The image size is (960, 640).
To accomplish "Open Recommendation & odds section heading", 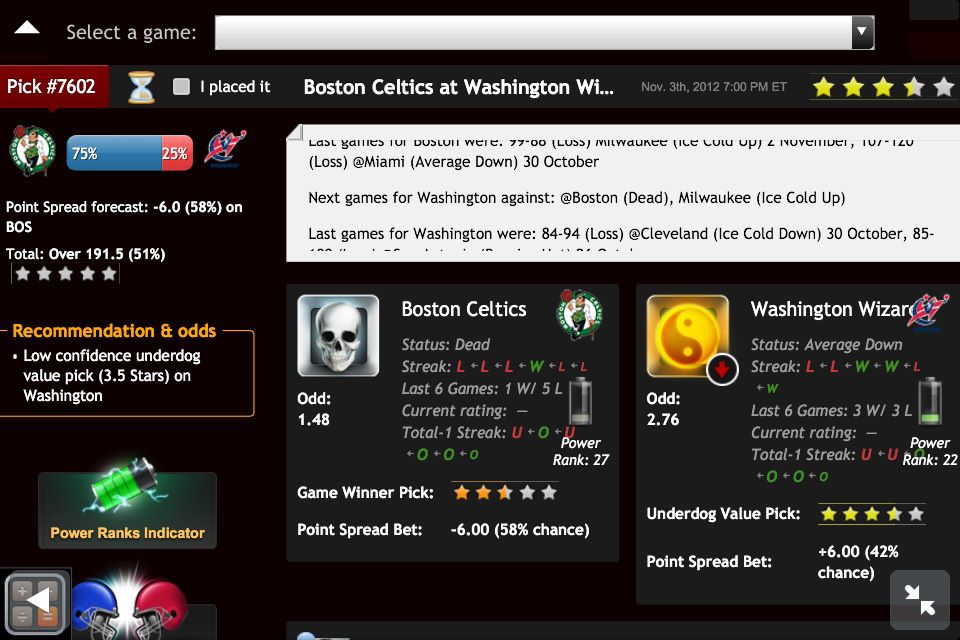I will point(114,331).
